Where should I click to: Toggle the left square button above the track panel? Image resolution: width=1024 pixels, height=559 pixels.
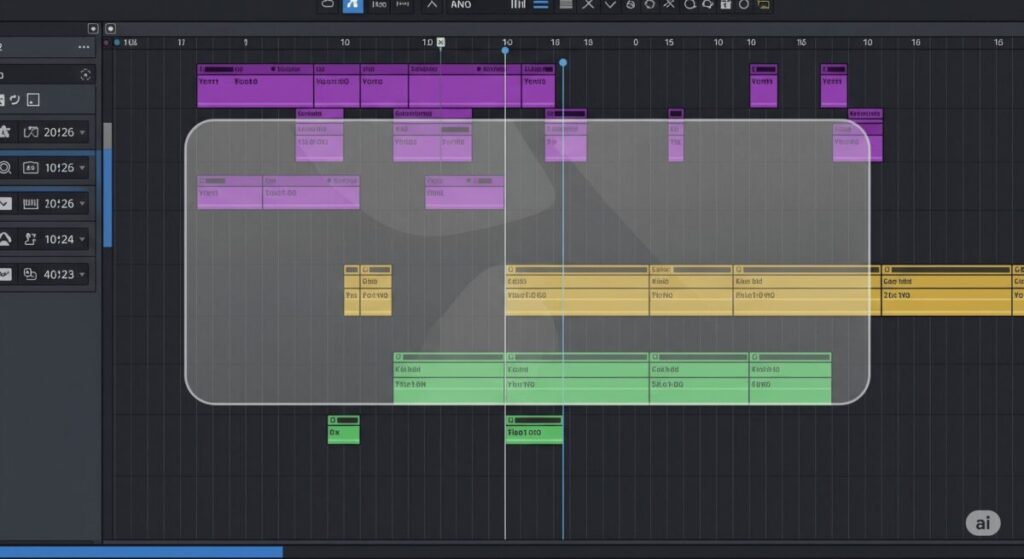93,29
